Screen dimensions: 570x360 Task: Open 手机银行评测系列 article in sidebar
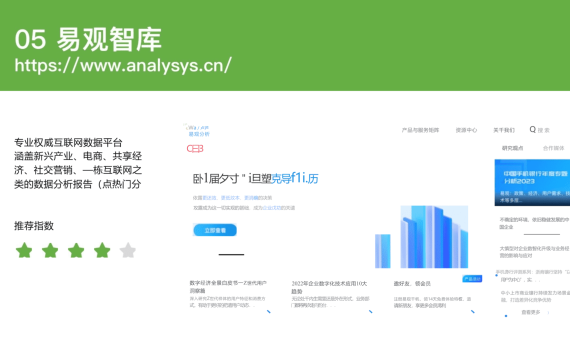click(x=534, y=276)
